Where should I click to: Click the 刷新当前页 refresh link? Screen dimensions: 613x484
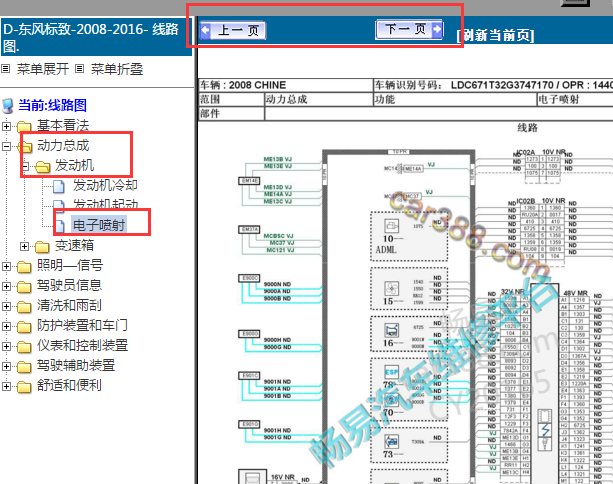[x=495, y=35]
